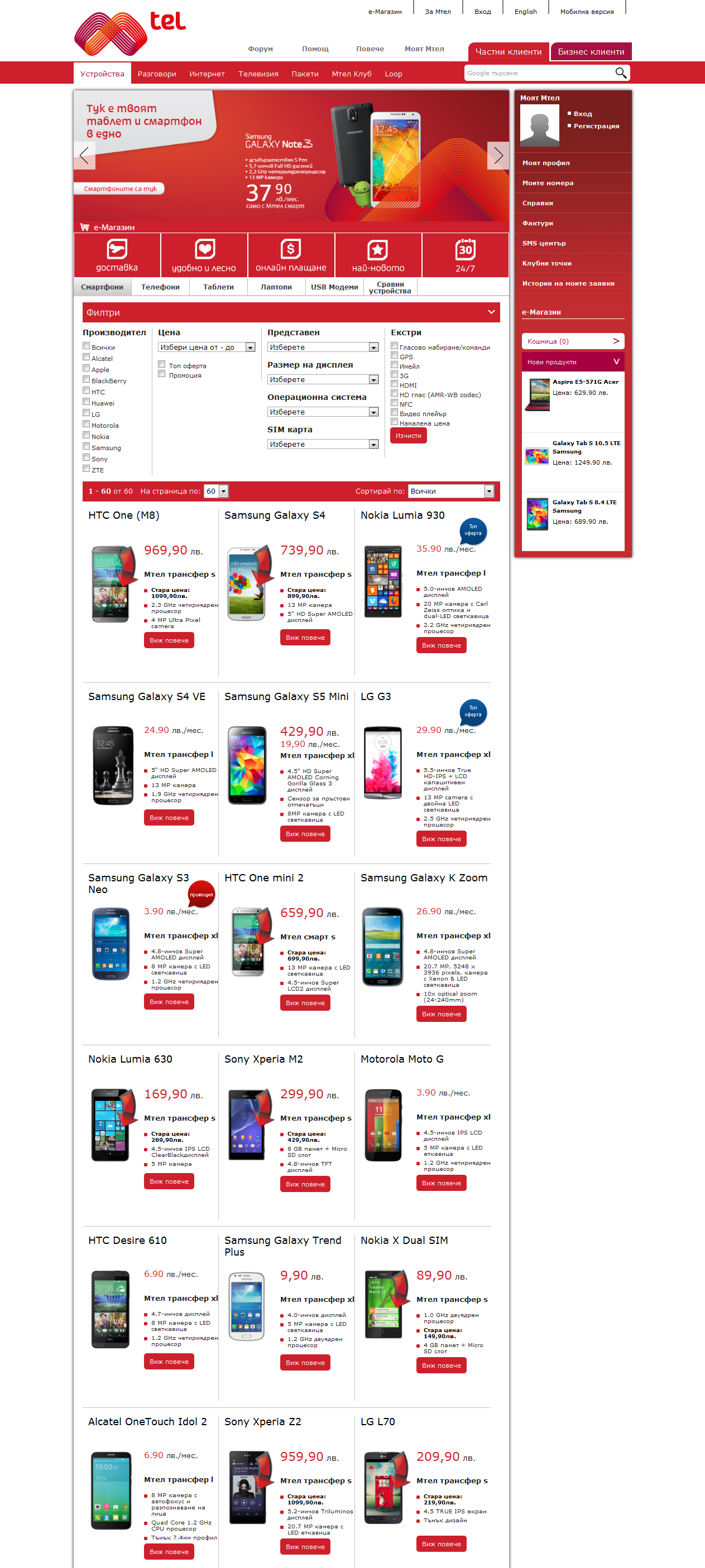This screenshot has height=1568, width=705.
Task: Open the operating system dropdown
Action: pos(323,412)
